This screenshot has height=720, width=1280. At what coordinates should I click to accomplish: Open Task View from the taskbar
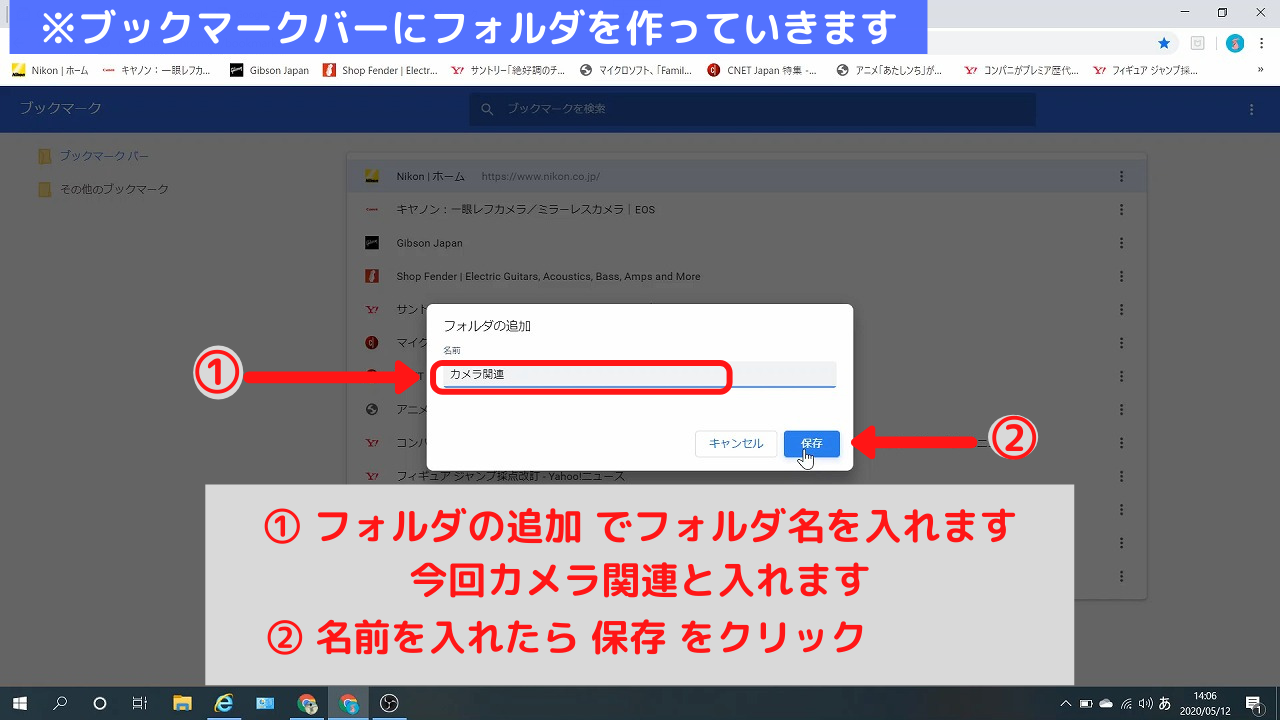[x=140, y=703]
